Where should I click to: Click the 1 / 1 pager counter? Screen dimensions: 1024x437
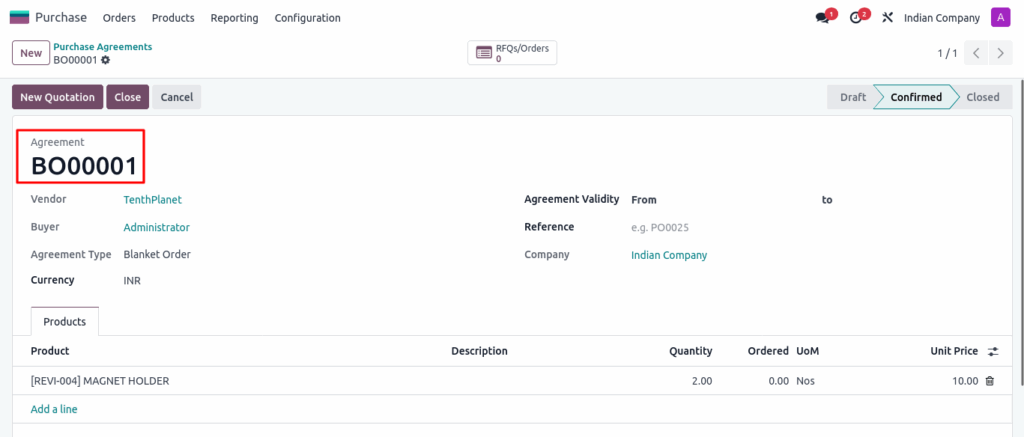pos(948,54)
